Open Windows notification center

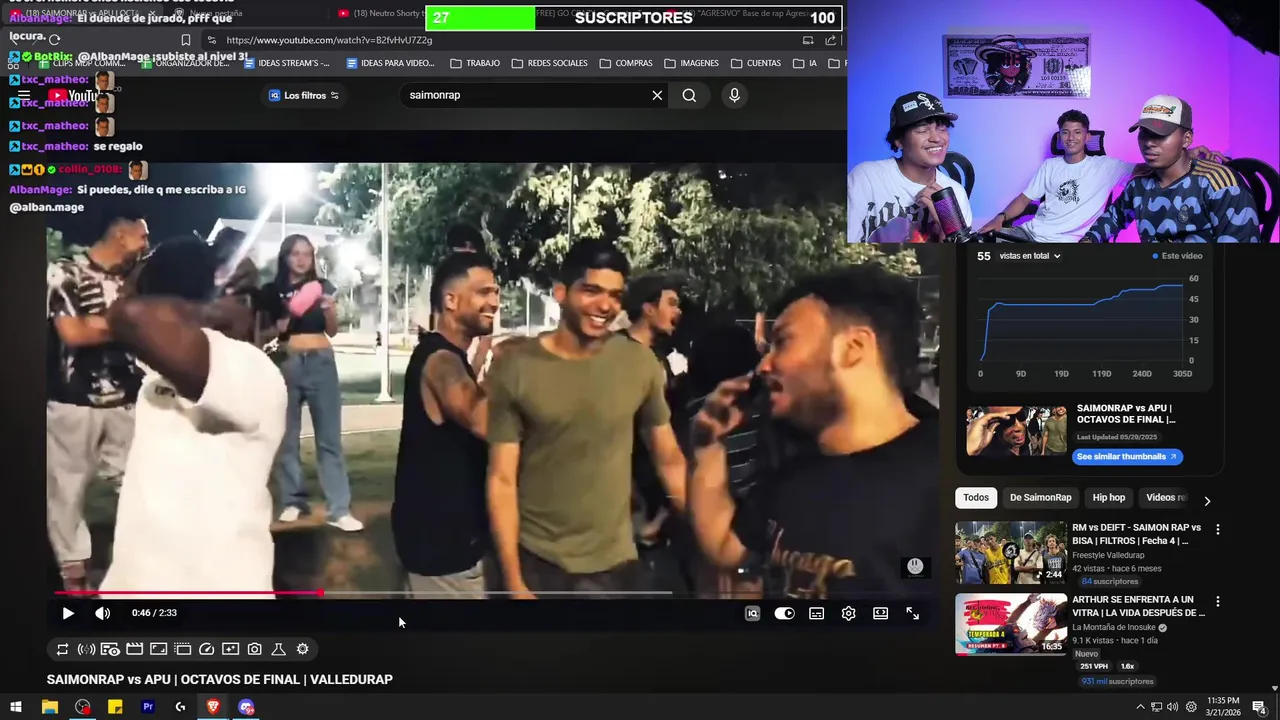tap(1259, 707)
